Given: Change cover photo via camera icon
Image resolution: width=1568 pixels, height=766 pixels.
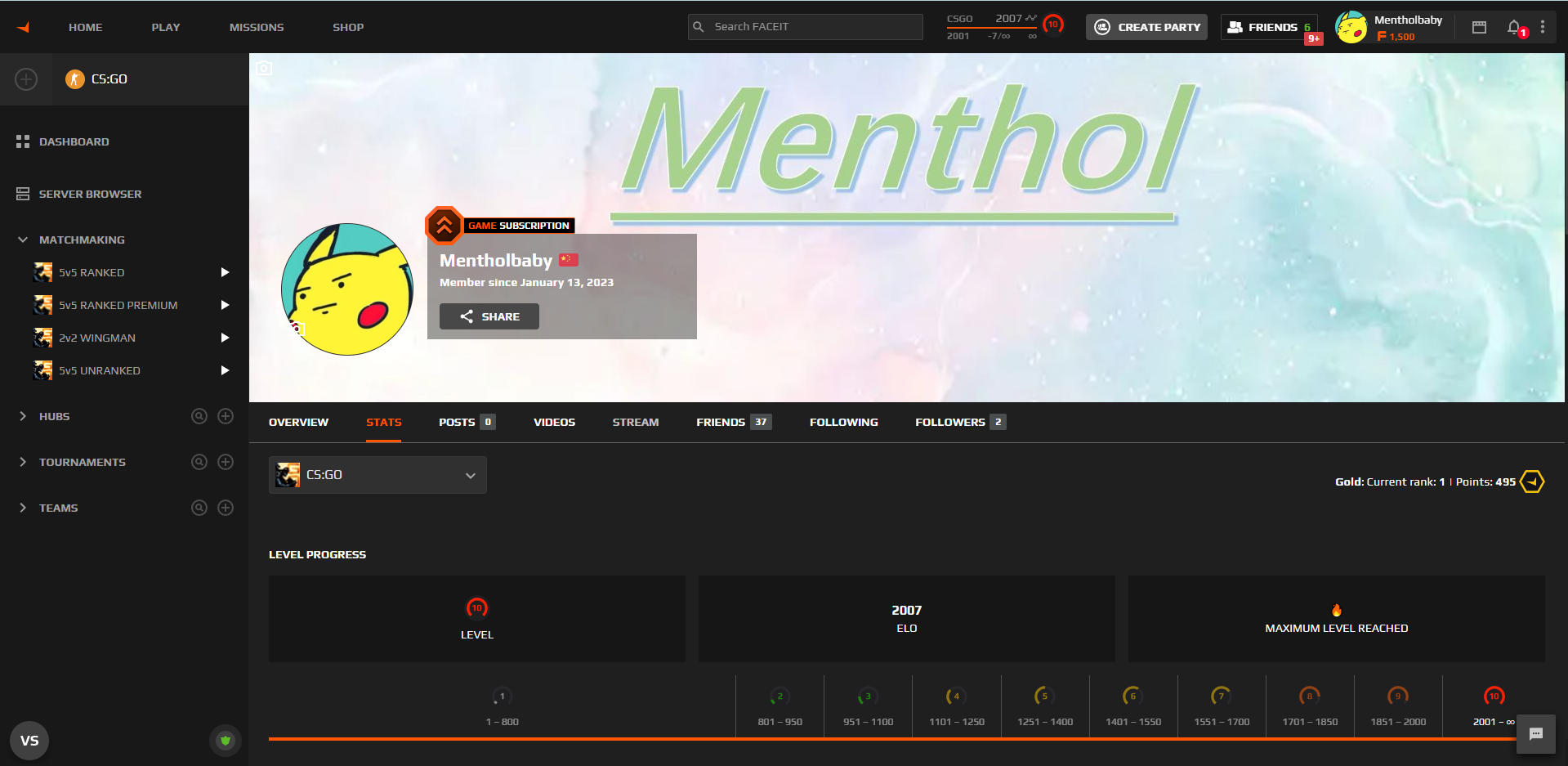Looking at the screenshot, I should click(264, 68).
